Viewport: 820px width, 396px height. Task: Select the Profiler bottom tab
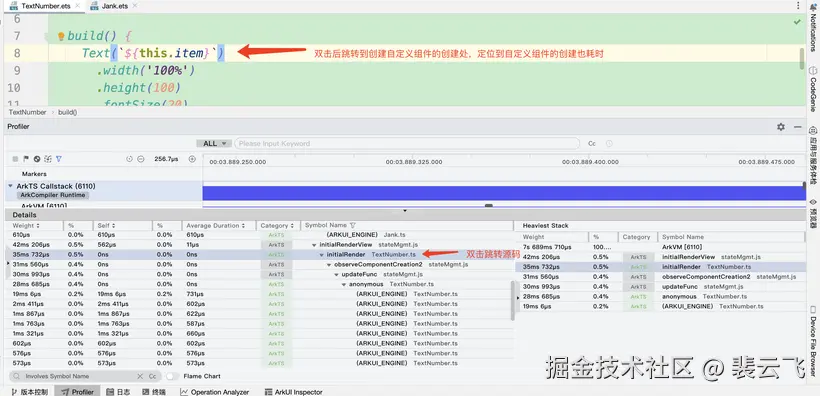77,392
